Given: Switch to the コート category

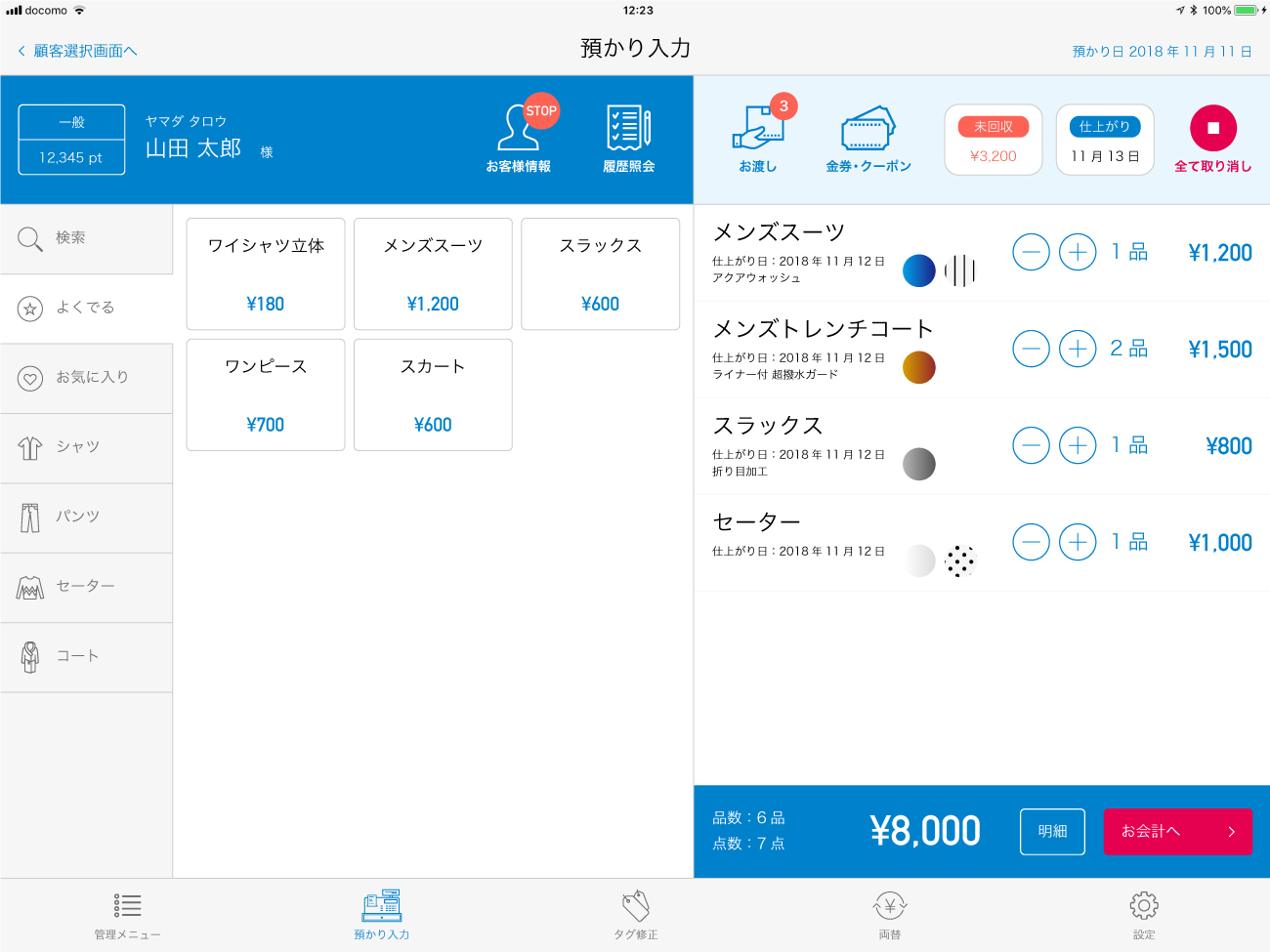Looking at the screenshot, I should (x=86, y=657).
